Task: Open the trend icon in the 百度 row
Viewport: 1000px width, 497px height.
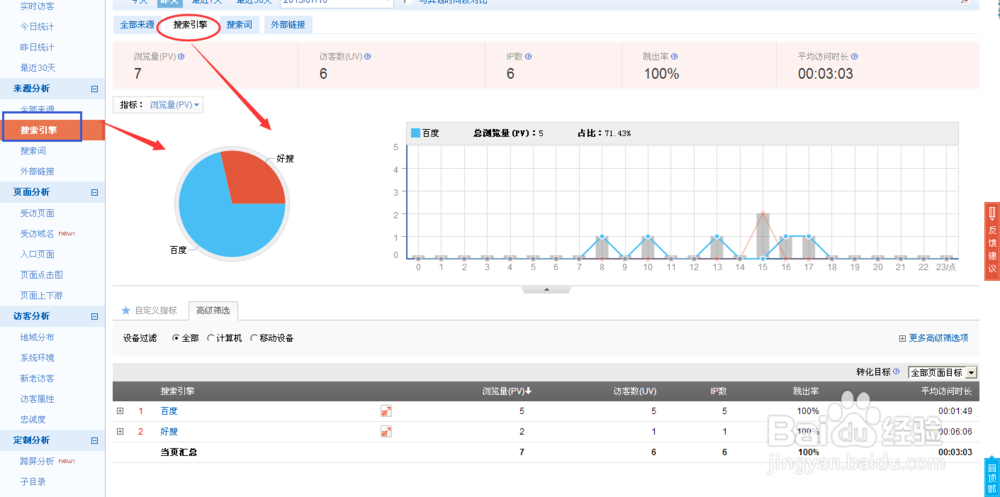Action: click(x=386, y=411)
